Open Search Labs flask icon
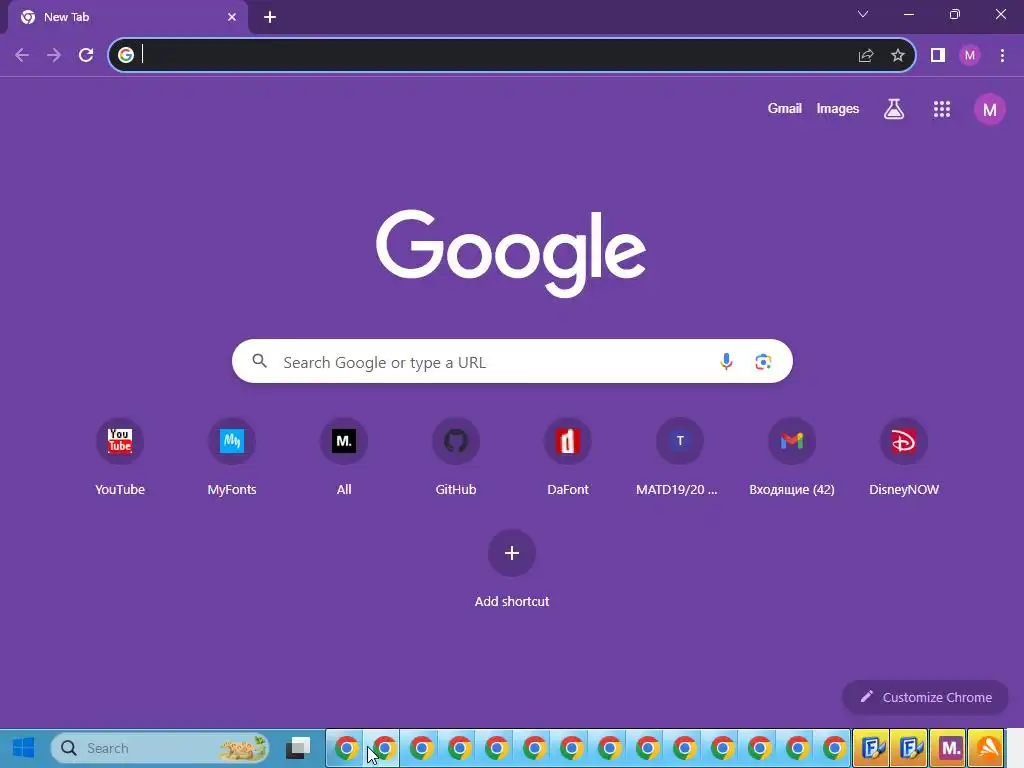Viewport: 1024px width, 768px height. pos(894,109)
